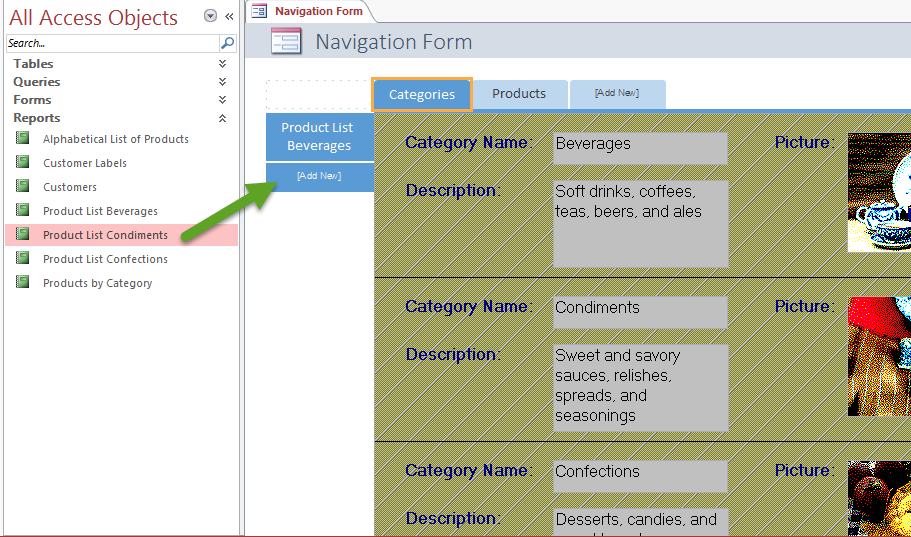The width and height of the screenshot is (911, 537).
Task: Collapse the navigation pane with shutter arrows
Action: coord(229,16)
